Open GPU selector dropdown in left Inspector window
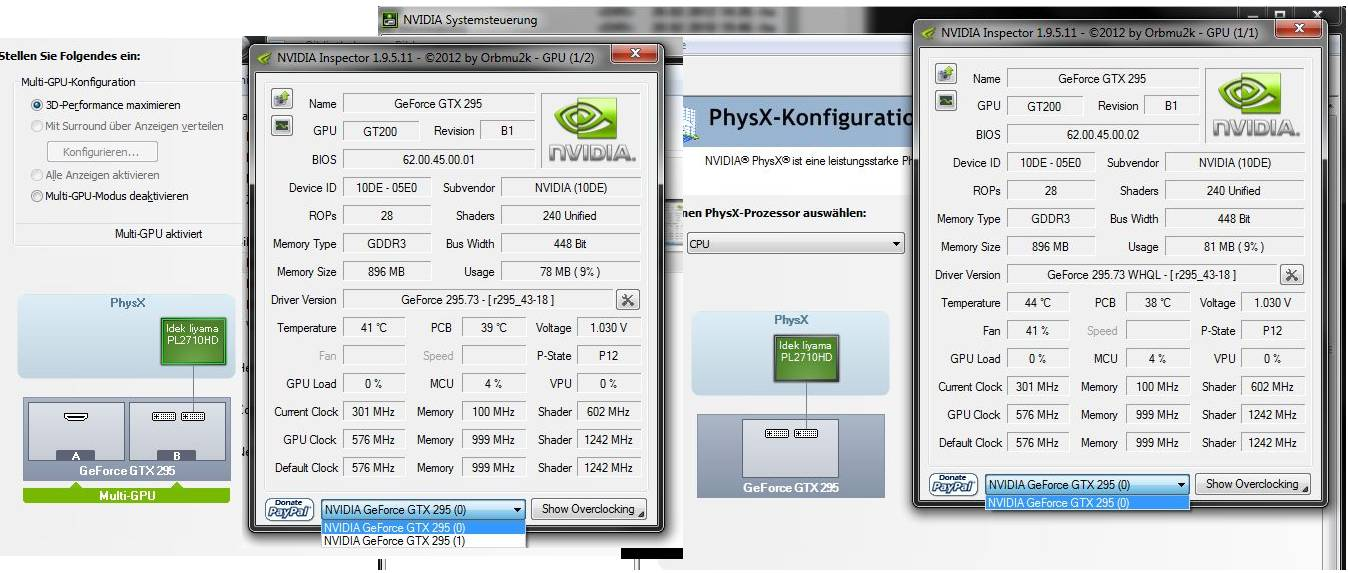 coord(422,509)
